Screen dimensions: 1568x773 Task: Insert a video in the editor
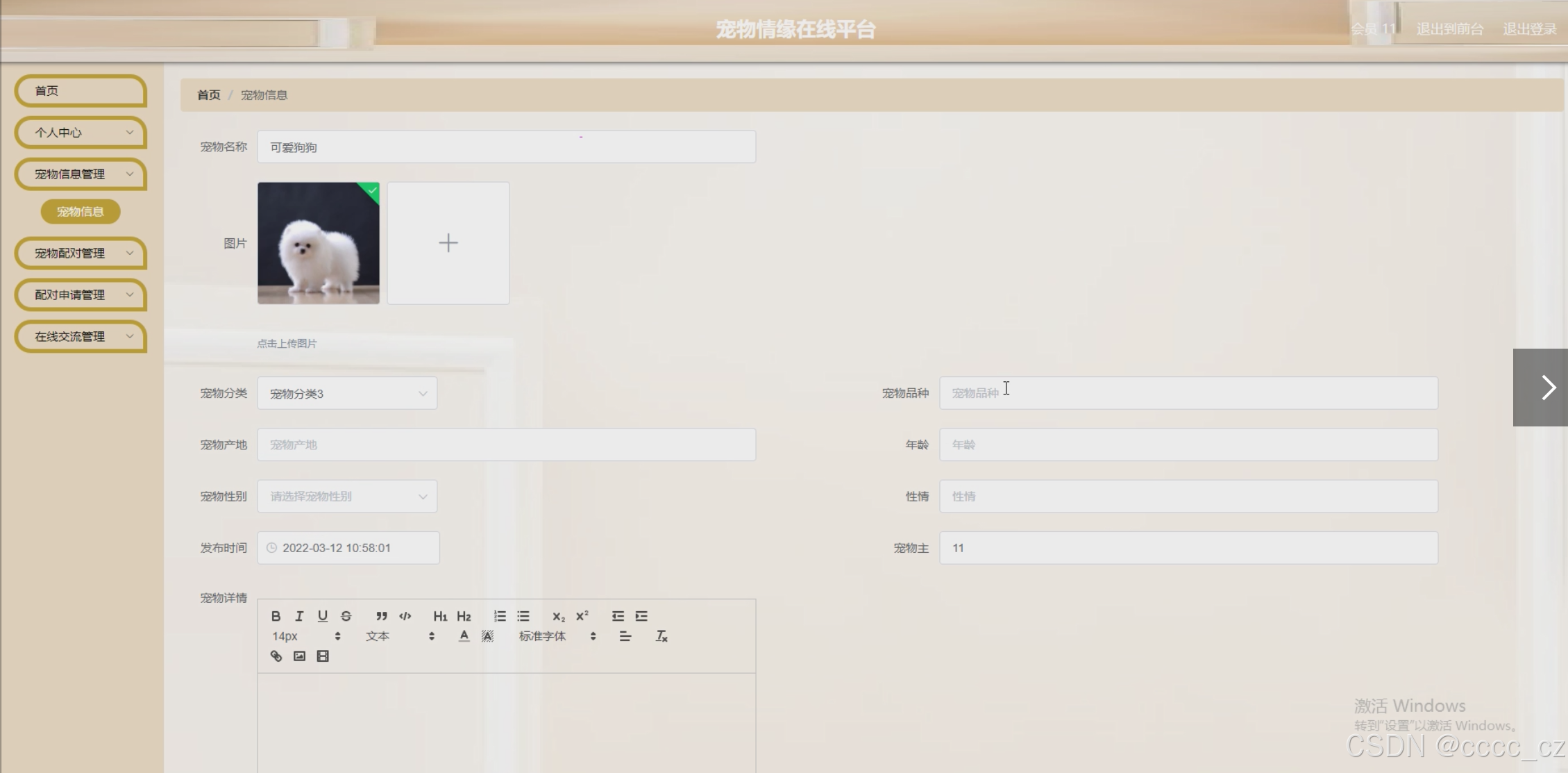[323, 656]
